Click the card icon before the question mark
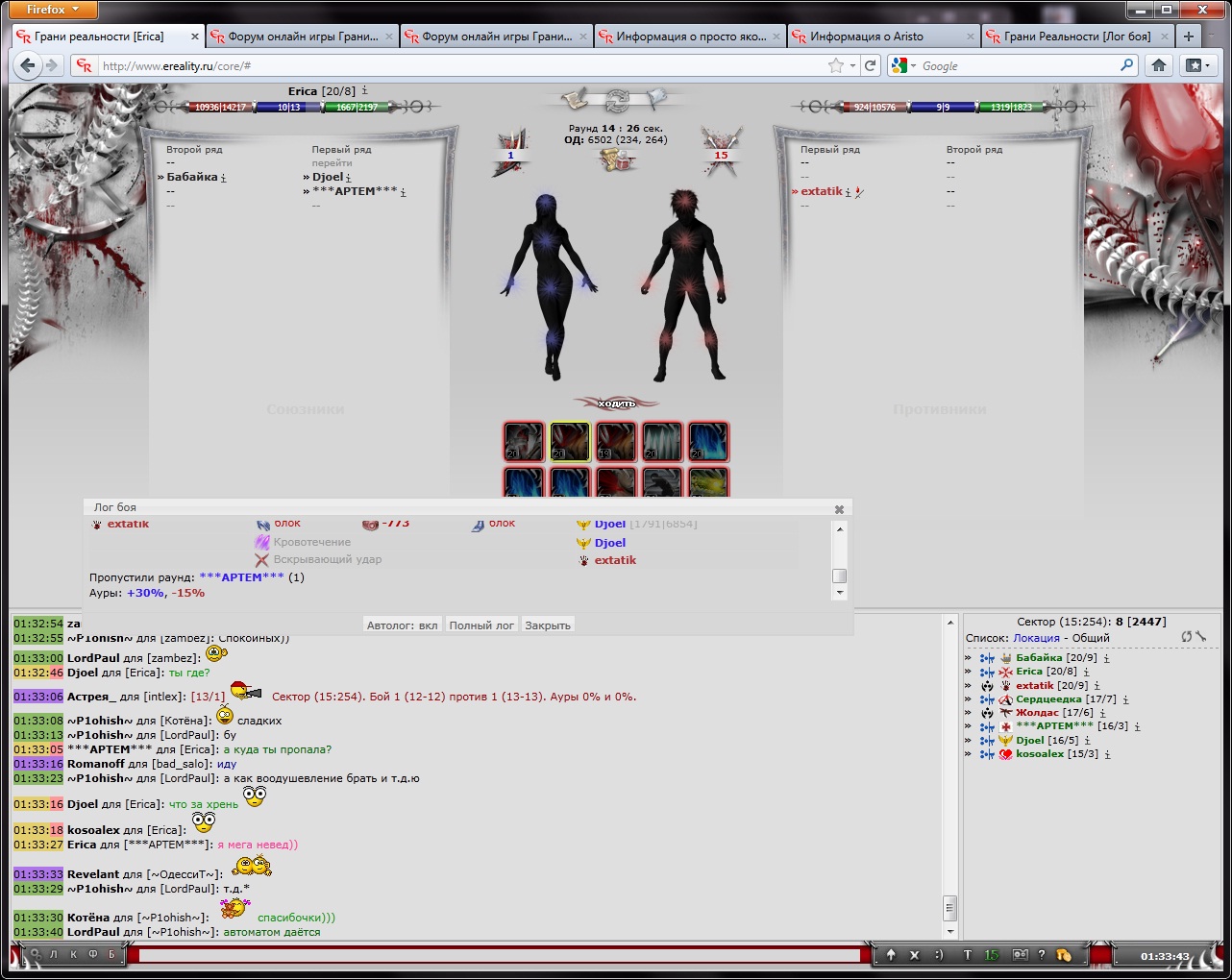Screen dimensions: 1232x980 pyautogui.click(x=1020, y=955)
